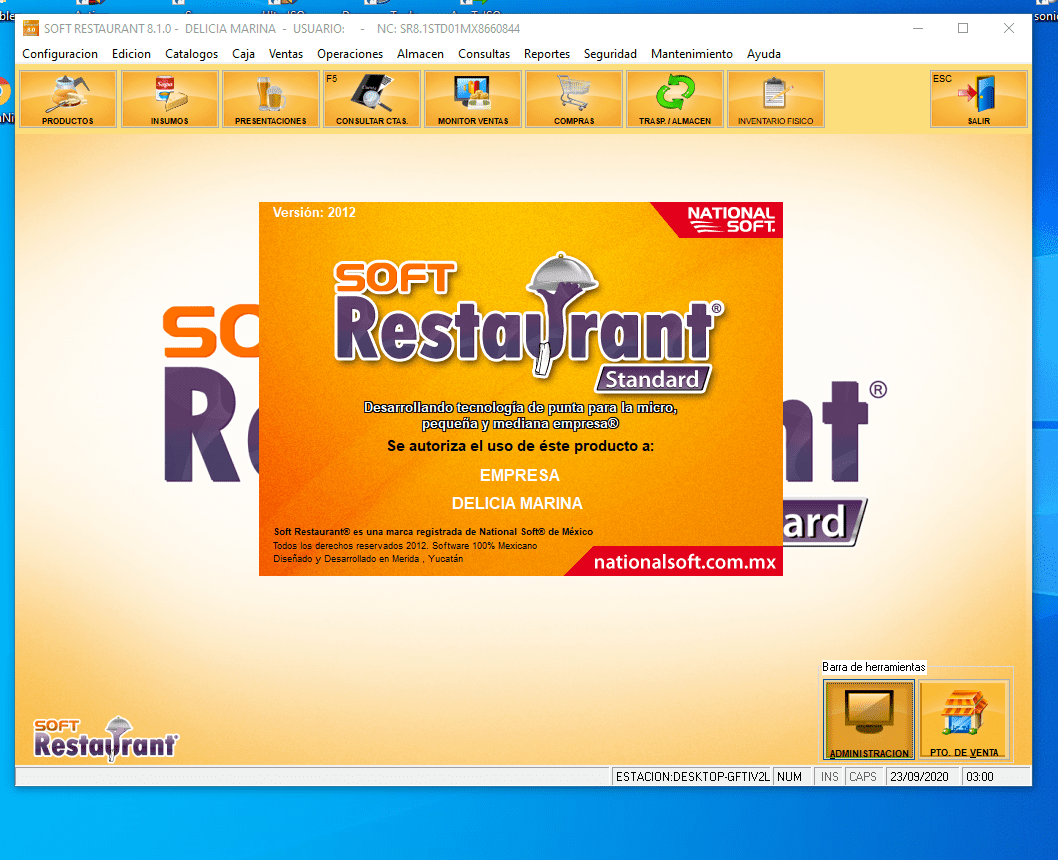Click the Inventario Fisico clipboard icon
Viewport: 1058px width, 860px height.
[x=776, y=99]
